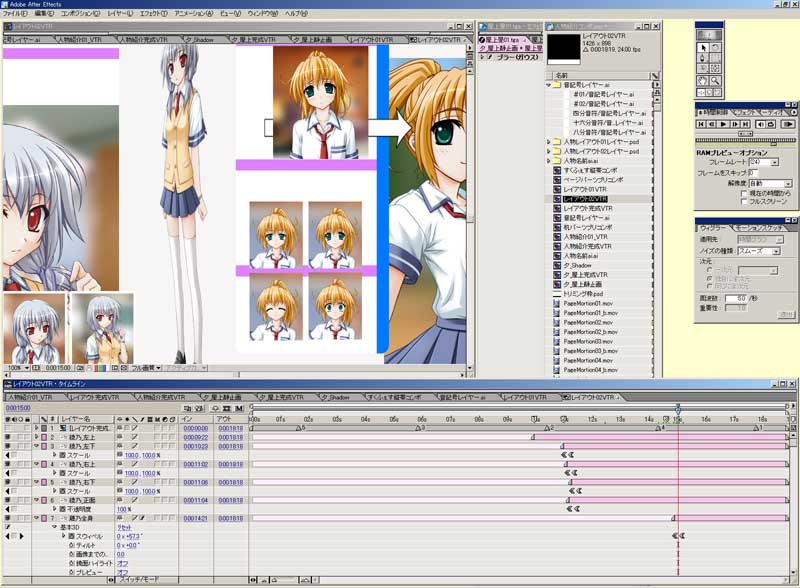Toggle video visibility for layer 7
The image size is (800, 588).
pos(8,518)
